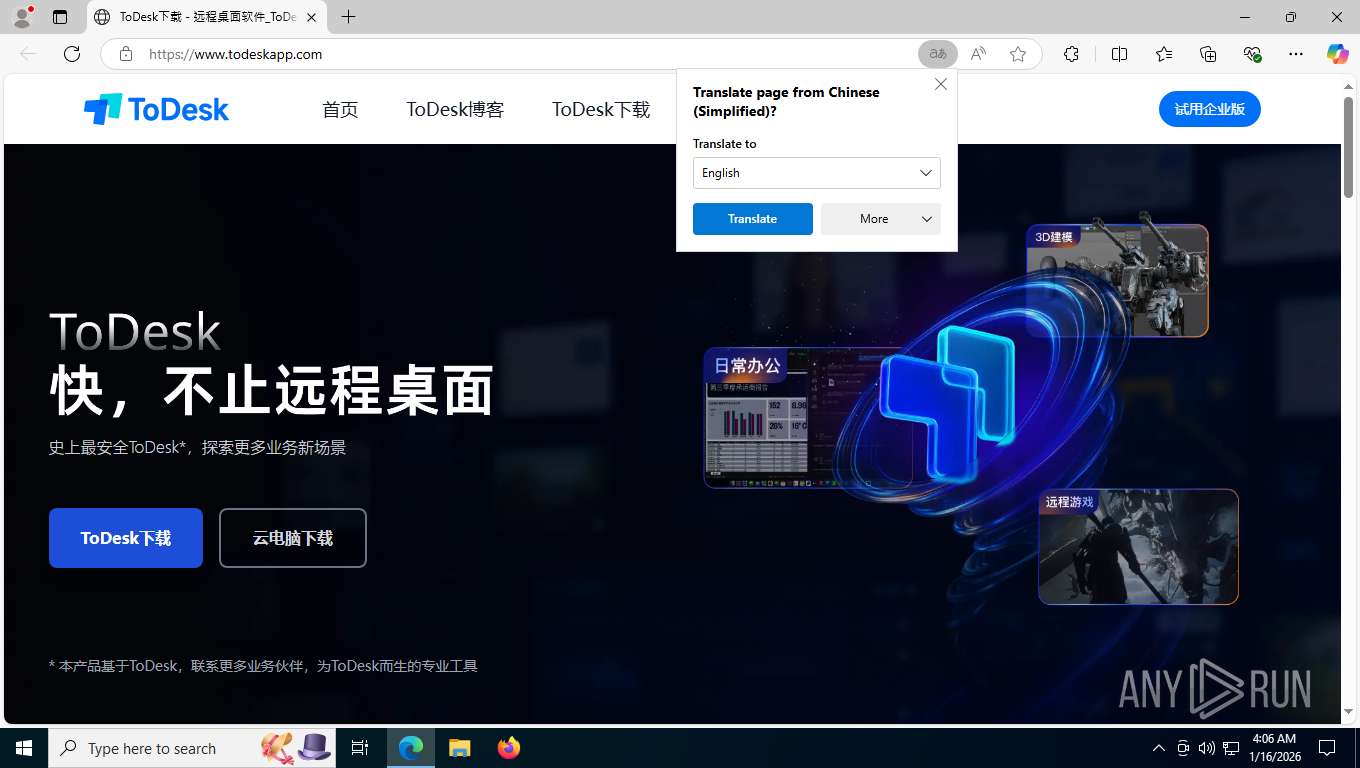Click the 云电脑下载 button
Viewport: 1360px width, 768px height.
[x=293, y=538]
